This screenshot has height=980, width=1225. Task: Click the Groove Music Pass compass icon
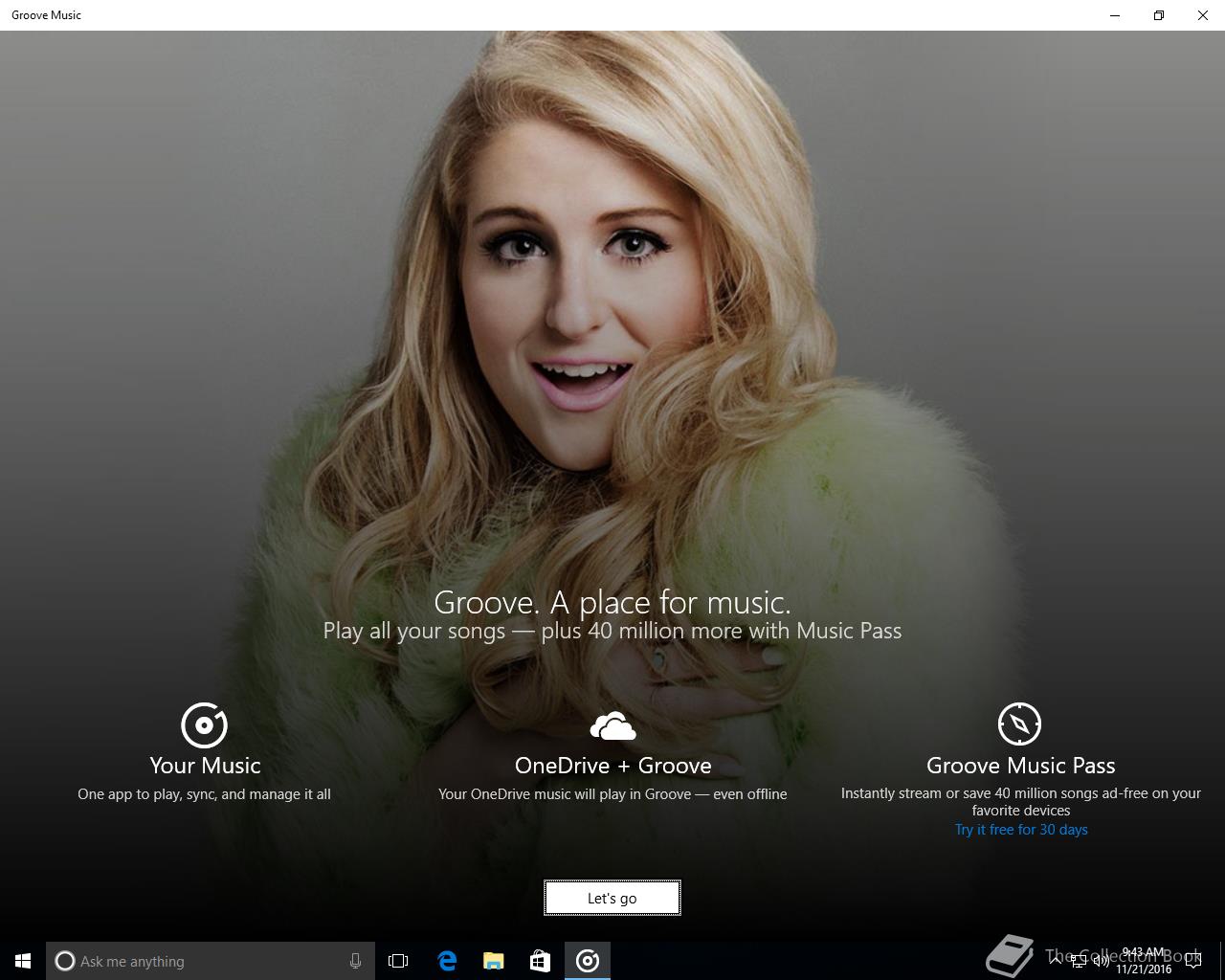(1019, 724)
